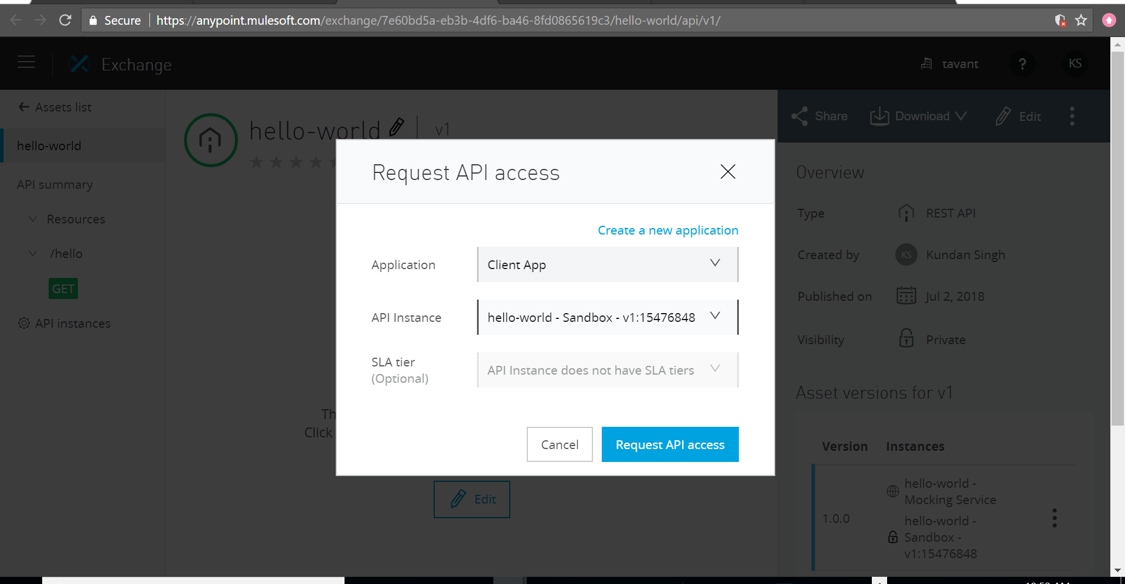
Task: Click the lock icon beside Sandbox instance
Action: (893, 537)
